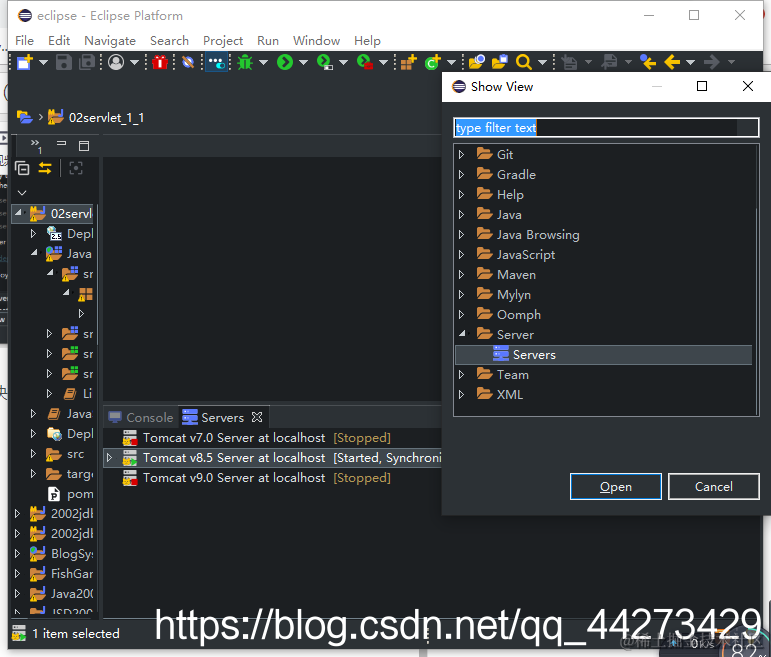The width and height of the screenshot is (771, 657).
Task: Click the New Java Class icon
Action: click(433, 62)
